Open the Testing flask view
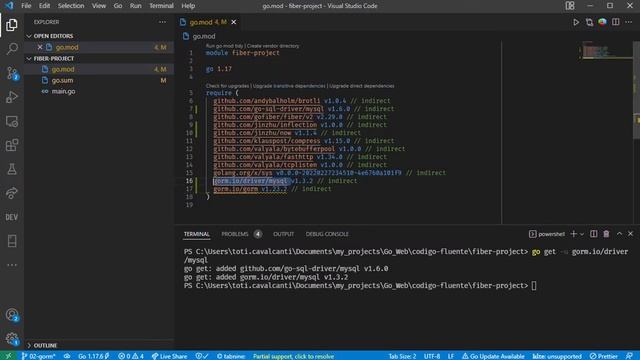This screenshot has width=640, height=360. point(12,169)
